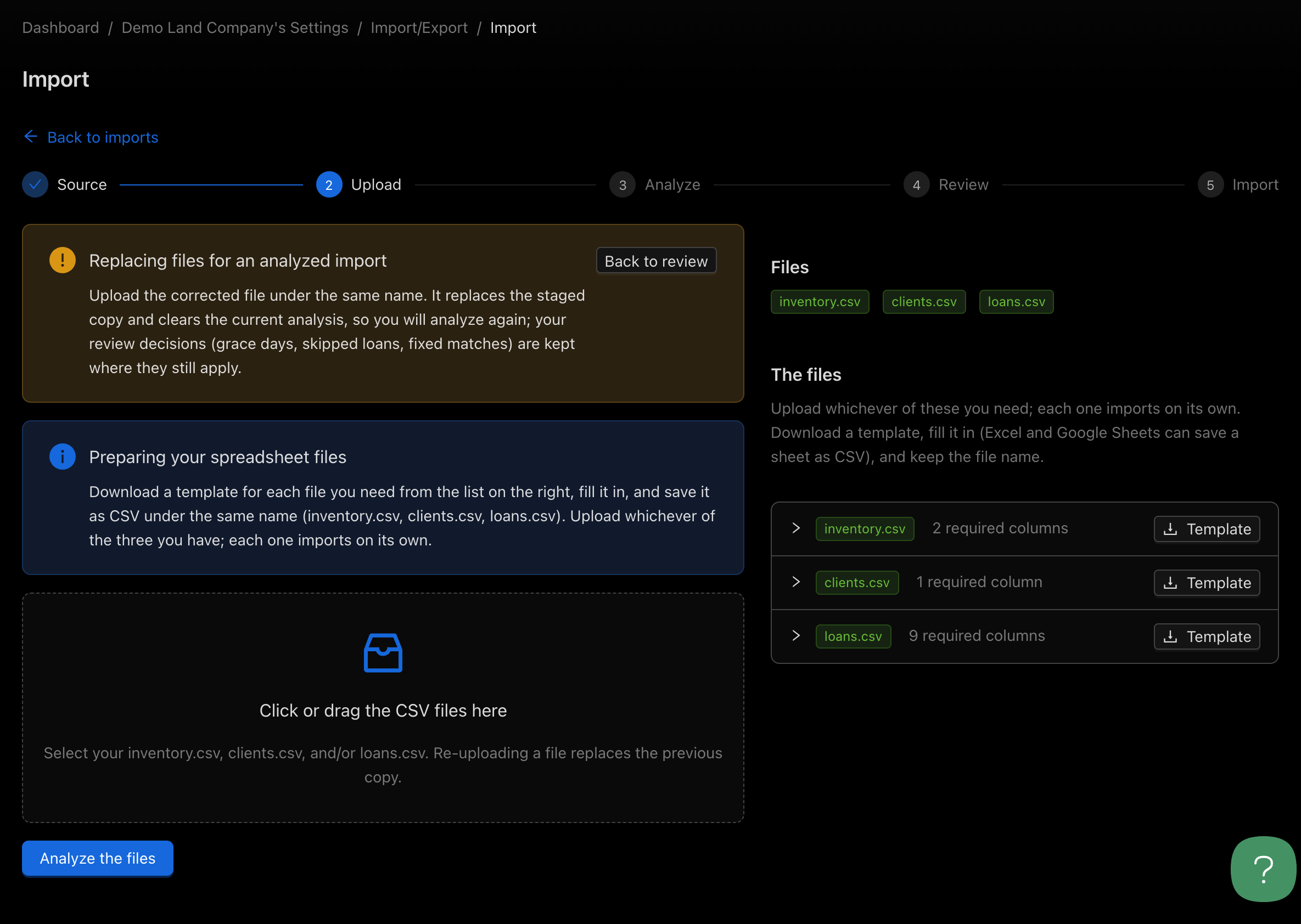1301x924 pixels.
Task: Click the CSV files drop zone text
Action: [383, 711]
